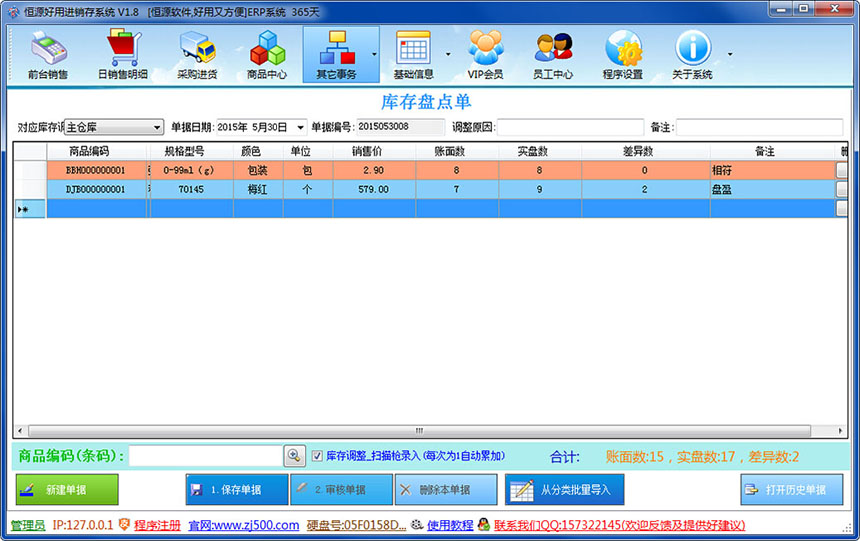The height and width of the screenshot is (541, 860).
Task: Click the barcode search magnifier icon
Action: pyautogui.click(x=294, y=456)
